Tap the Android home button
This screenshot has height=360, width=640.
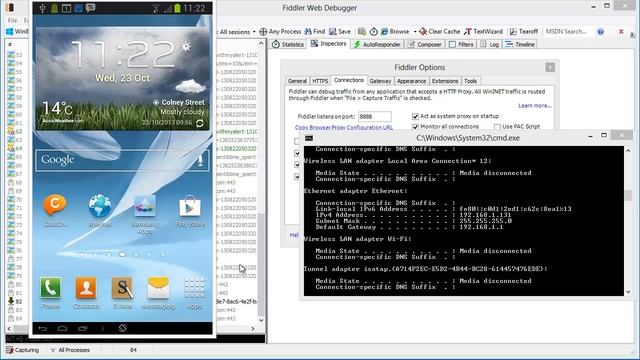click(62, 328)
